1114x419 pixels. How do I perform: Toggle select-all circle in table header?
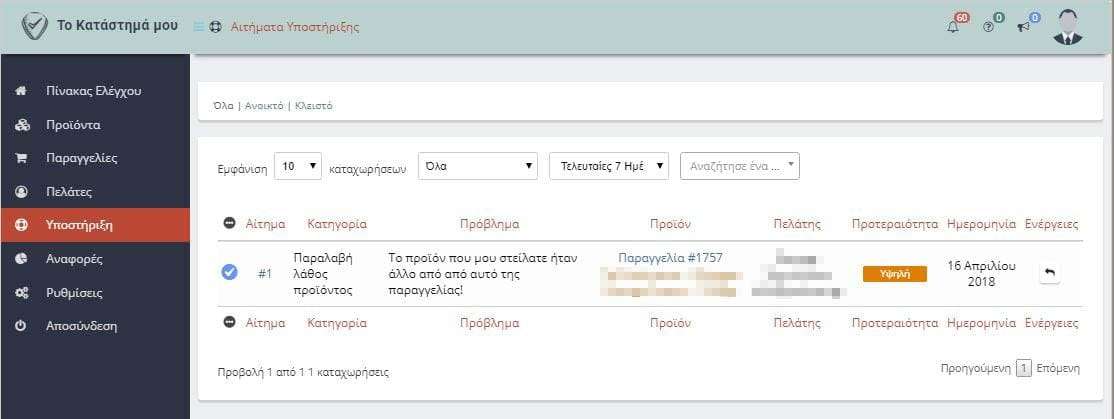click(x=229, y=224)
